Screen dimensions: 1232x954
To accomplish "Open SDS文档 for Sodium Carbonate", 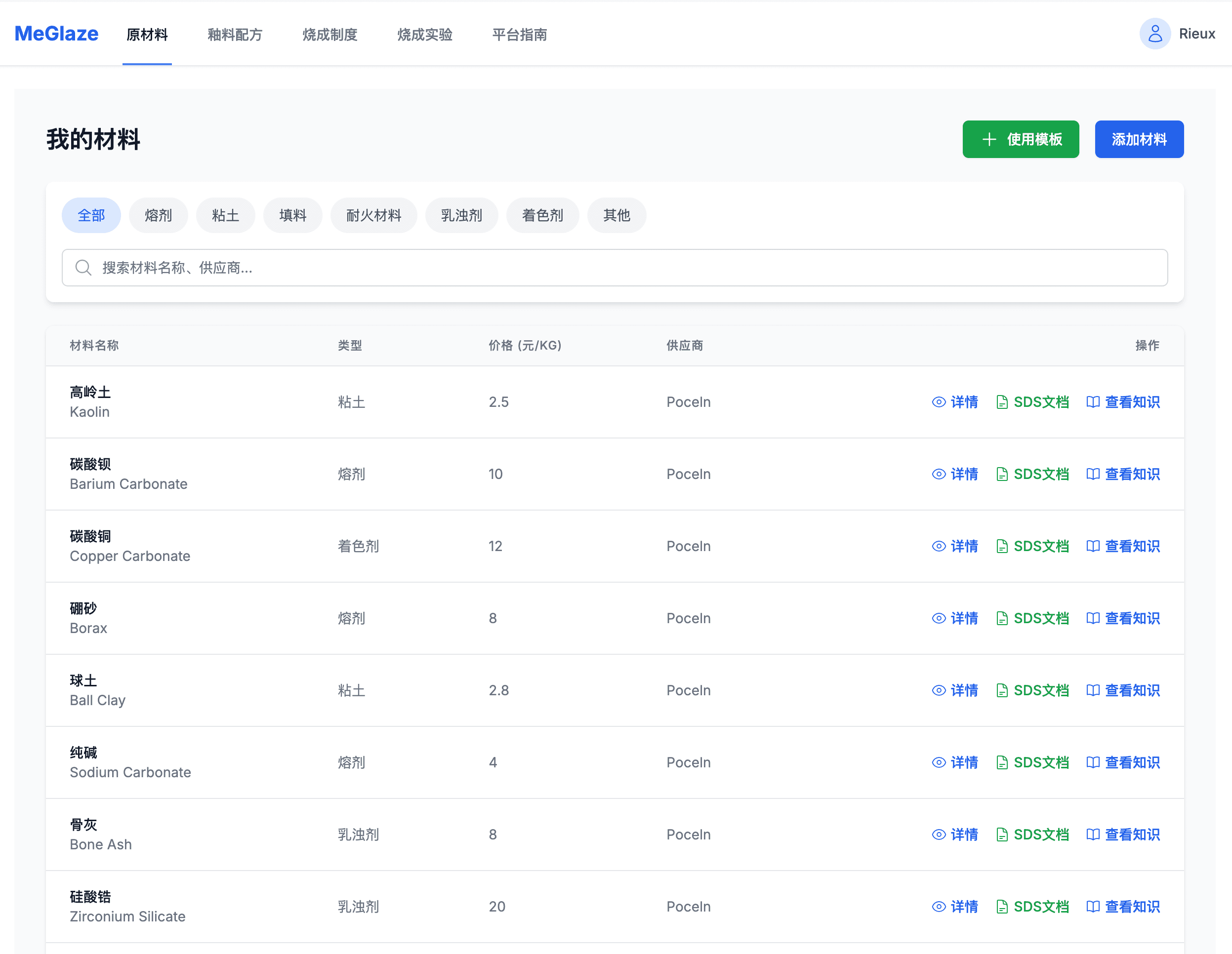I will (1032, 763).
